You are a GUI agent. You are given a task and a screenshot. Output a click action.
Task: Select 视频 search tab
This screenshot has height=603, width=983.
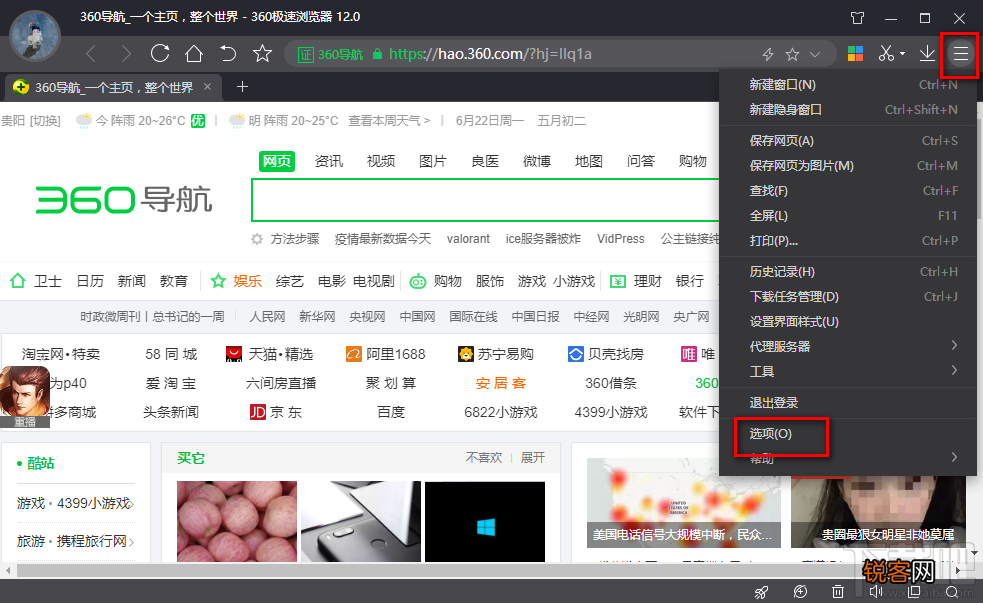point(381,161)
